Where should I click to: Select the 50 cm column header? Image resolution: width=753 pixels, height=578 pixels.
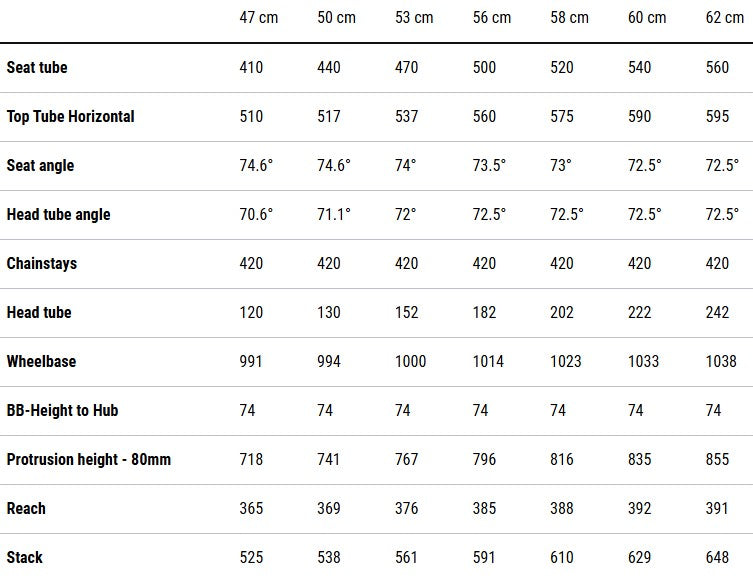pyautogui.click(x=336, y=18)
